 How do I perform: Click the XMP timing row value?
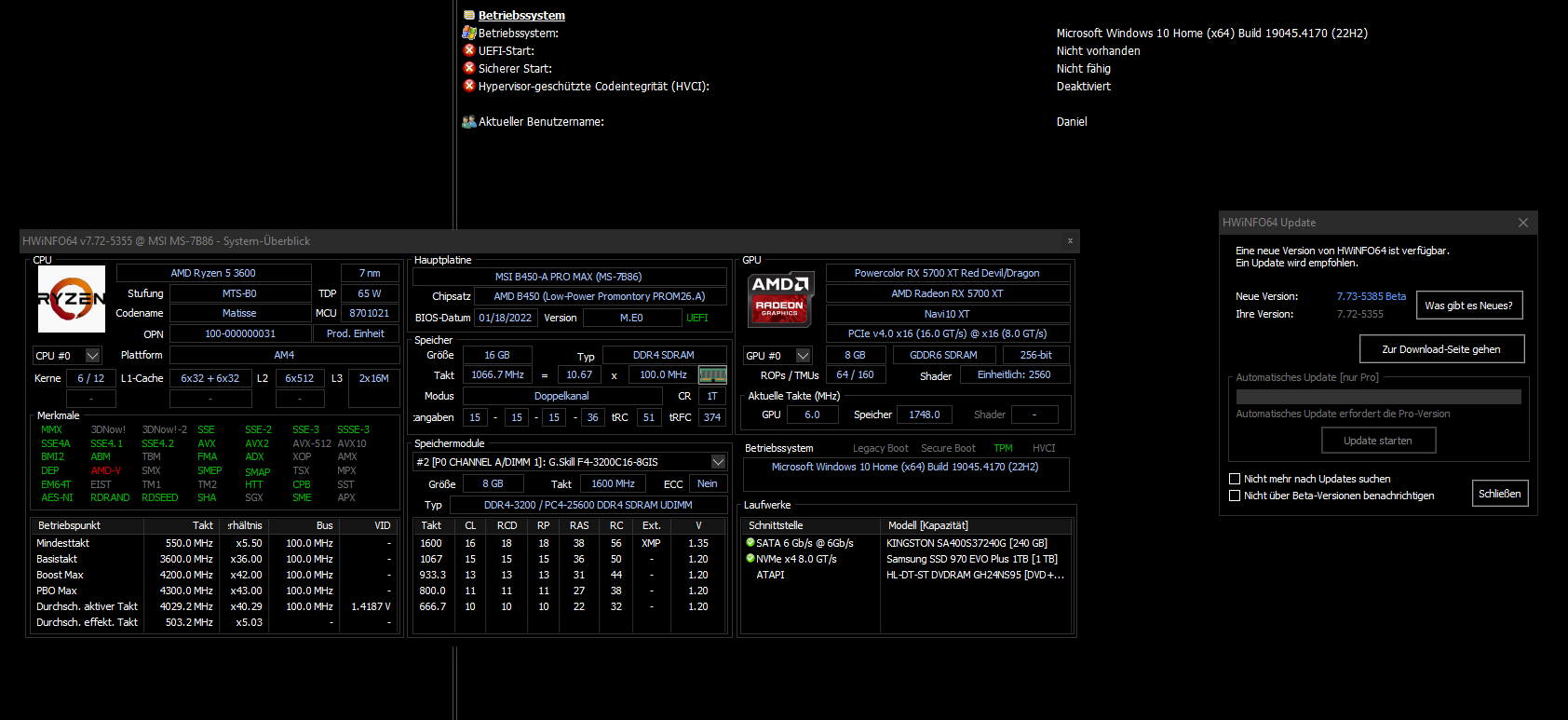pos(651,543)
